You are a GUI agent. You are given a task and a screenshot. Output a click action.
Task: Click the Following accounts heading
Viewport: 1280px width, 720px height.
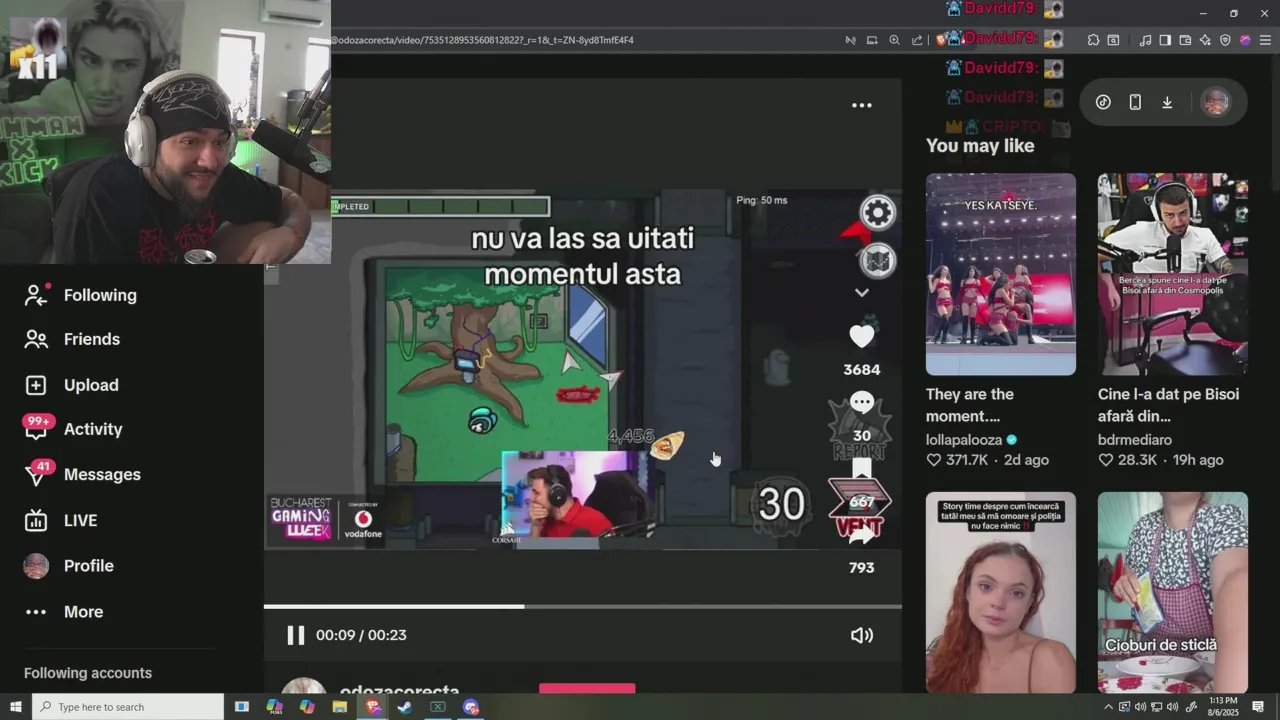point(88,673)
